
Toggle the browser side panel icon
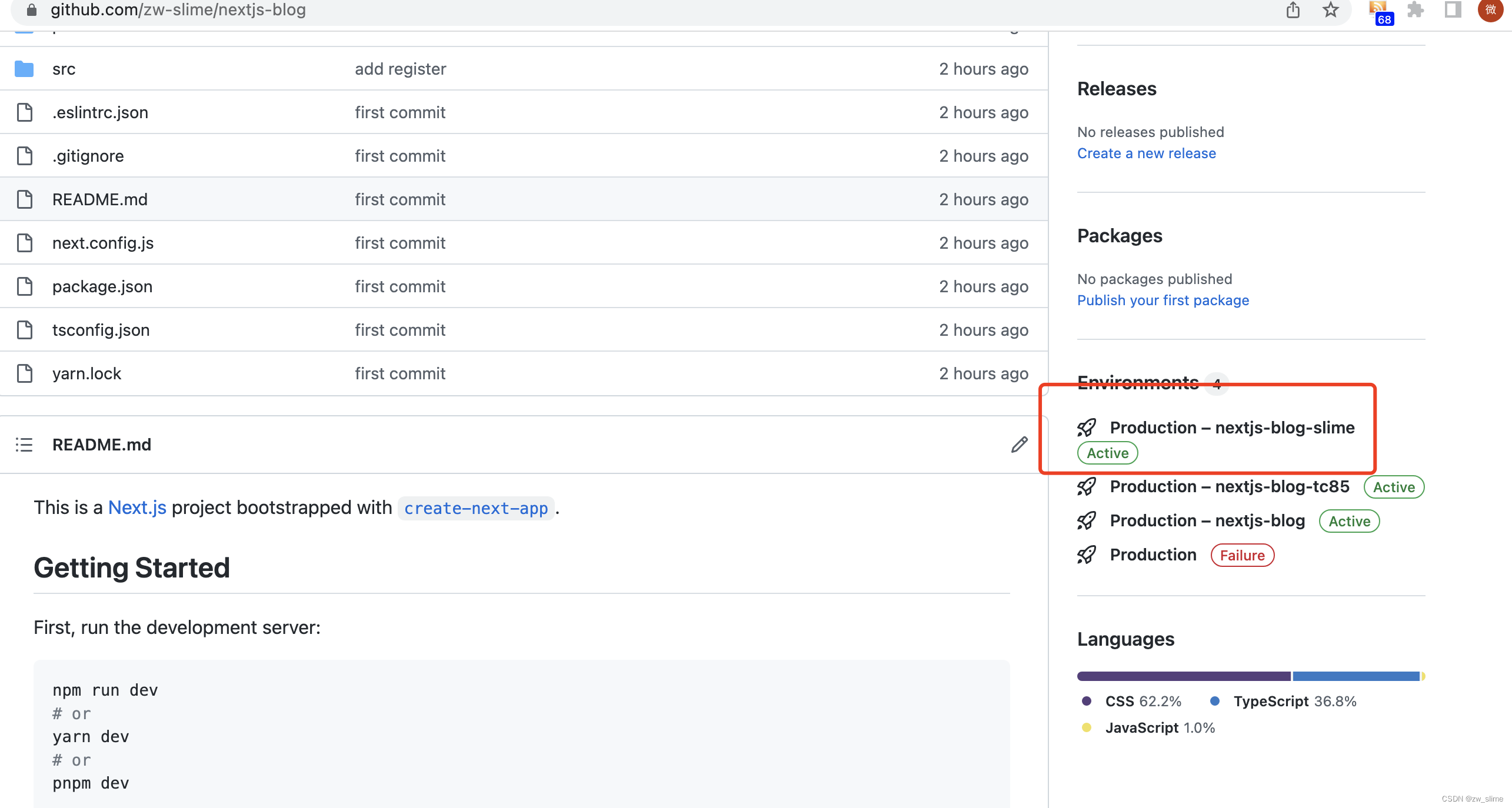1453,9
